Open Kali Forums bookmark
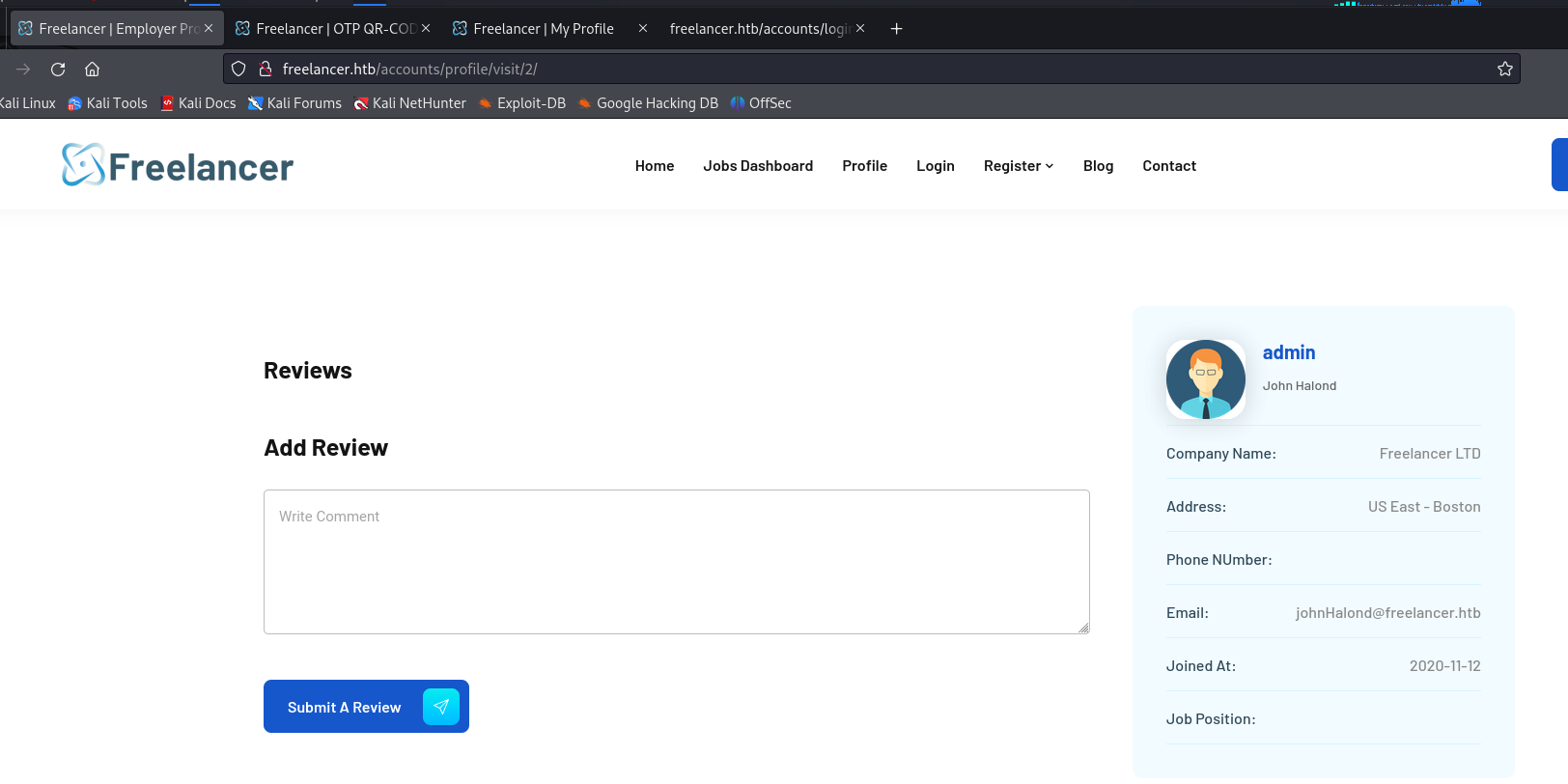The image size is (1568, 784). coord(294,103)
